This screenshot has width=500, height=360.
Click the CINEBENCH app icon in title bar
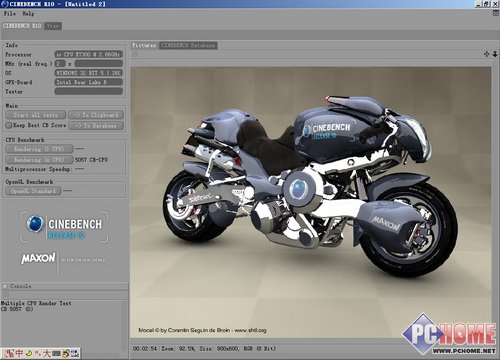[5, 4]
